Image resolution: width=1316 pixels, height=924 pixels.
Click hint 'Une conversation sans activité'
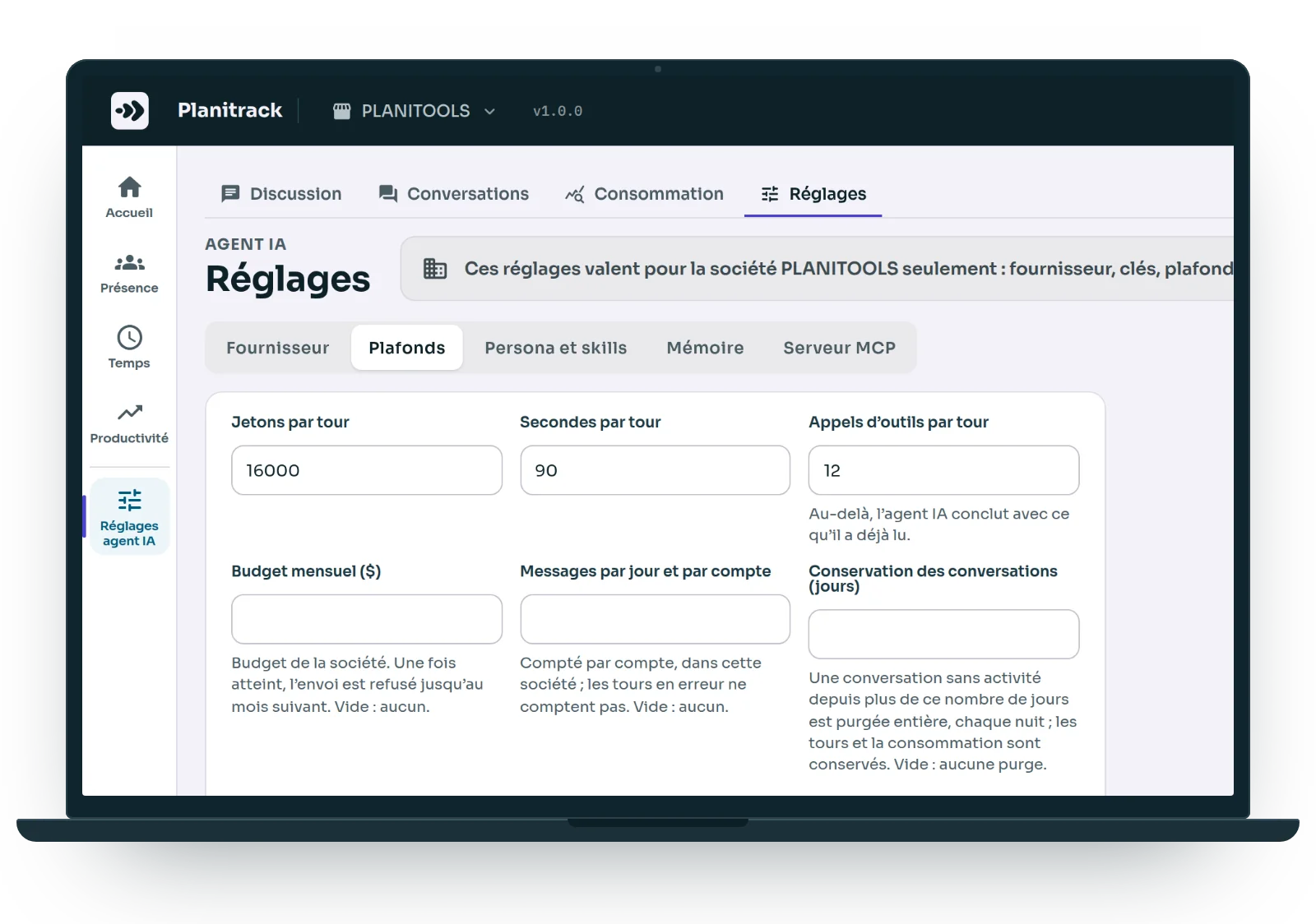pyautogui.click(x=943, y=721)
